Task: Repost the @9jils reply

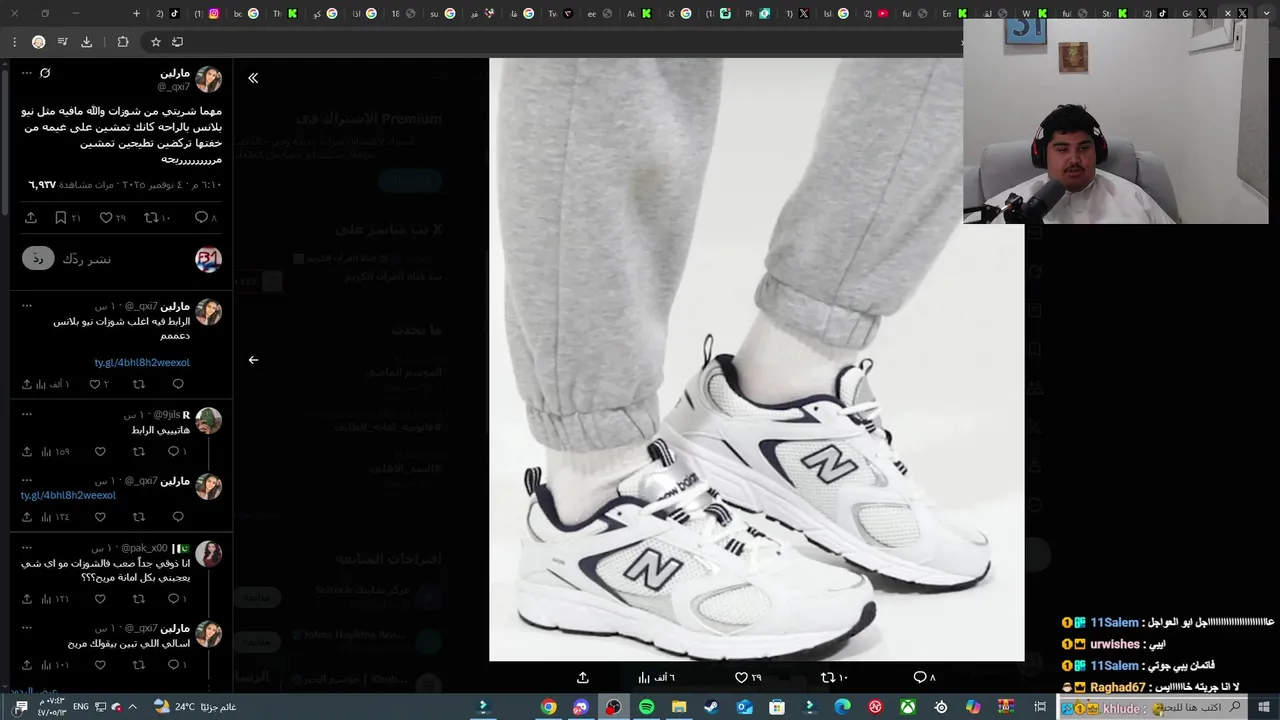Action: pyautogui.click(x=139, y=452)
